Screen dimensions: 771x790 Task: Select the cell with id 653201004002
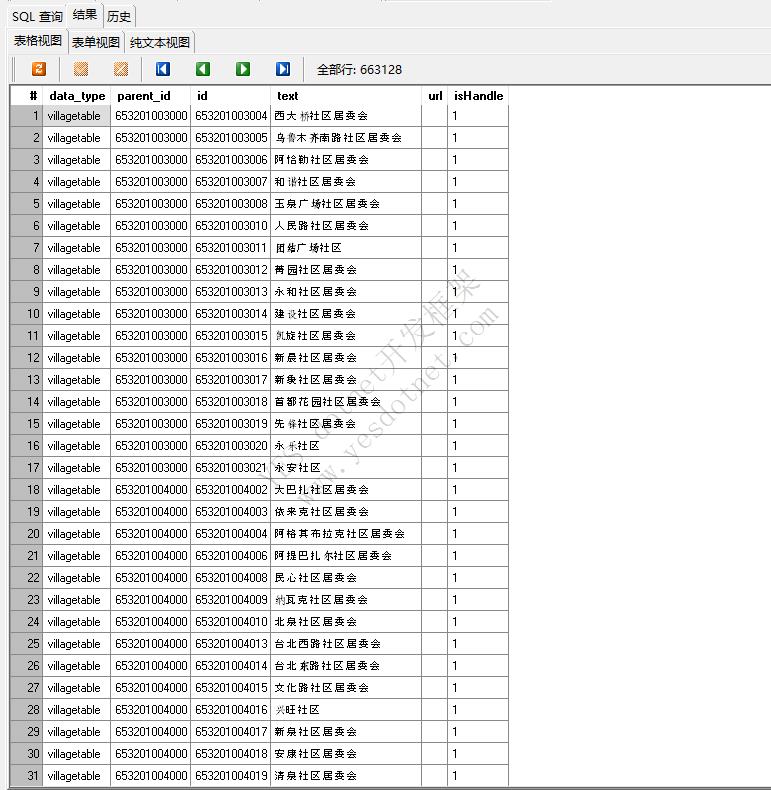[231, 490]
